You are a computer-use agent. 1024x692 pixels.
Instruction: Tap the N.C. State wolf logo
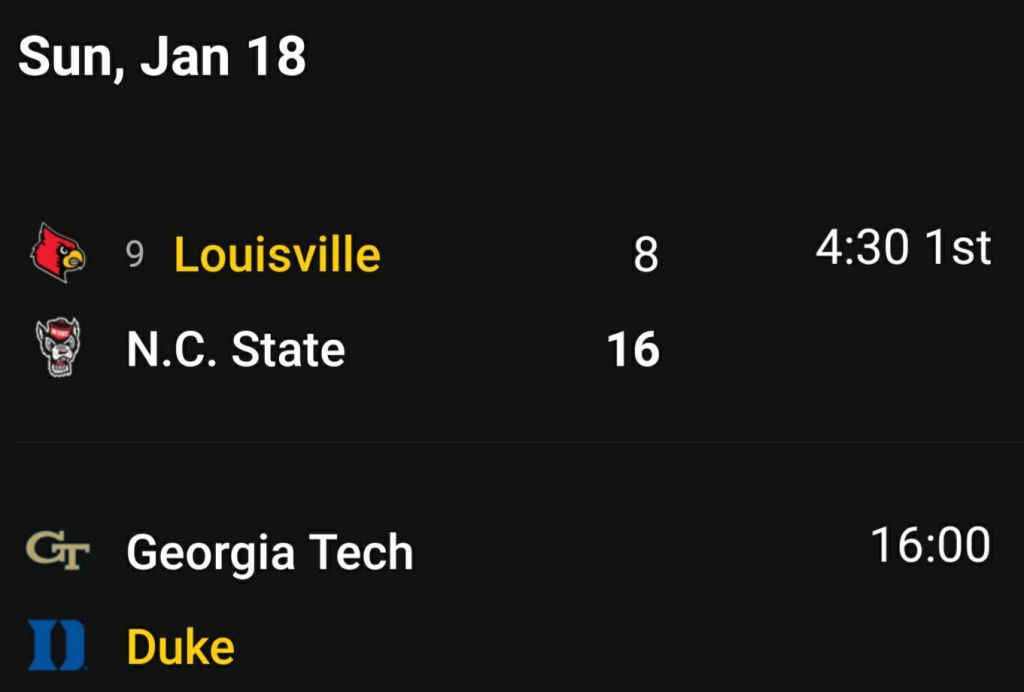57,347
